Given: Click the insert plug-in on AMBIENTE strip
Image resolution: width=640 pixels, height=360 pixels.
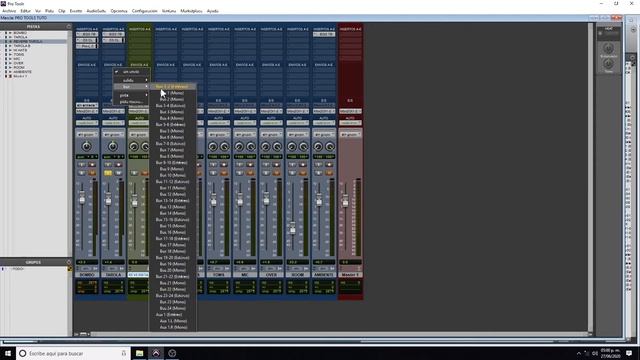Looking at the screenshot, I should click(x=324, y=35).
